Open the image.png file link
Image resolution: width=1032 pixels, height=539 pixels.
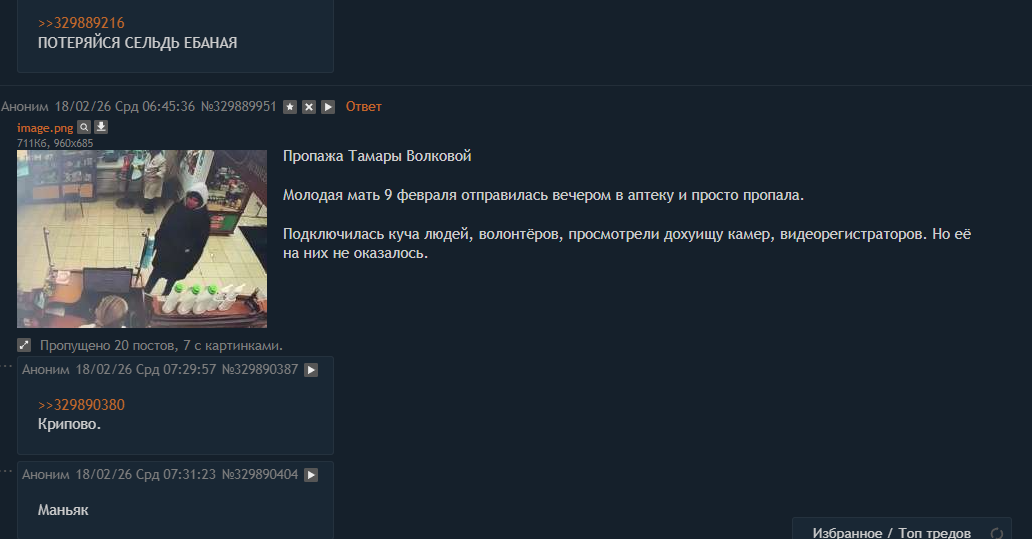click(x=45, y=128)
